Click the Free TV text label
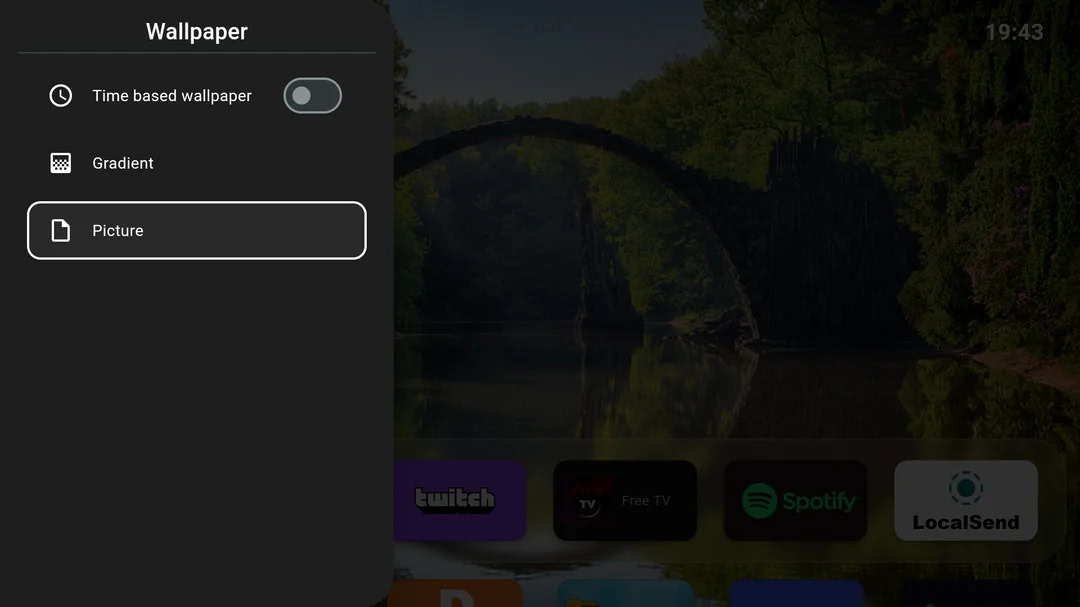The image size is (1080, 607). pyautogui.click(x=646, y=500)
